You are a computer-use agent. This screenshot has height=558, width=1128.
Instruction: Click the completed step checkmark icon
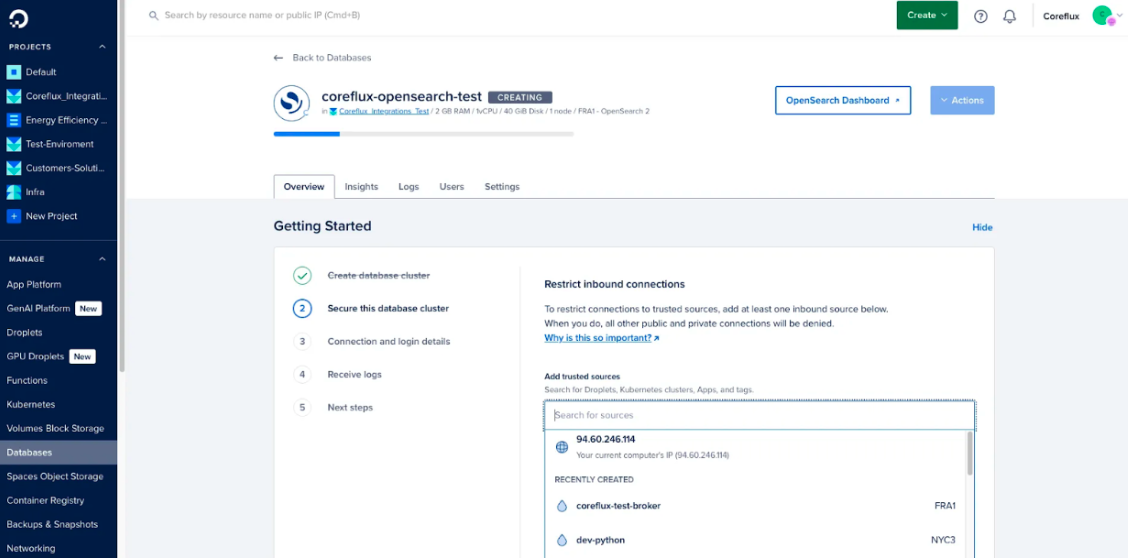302,275
